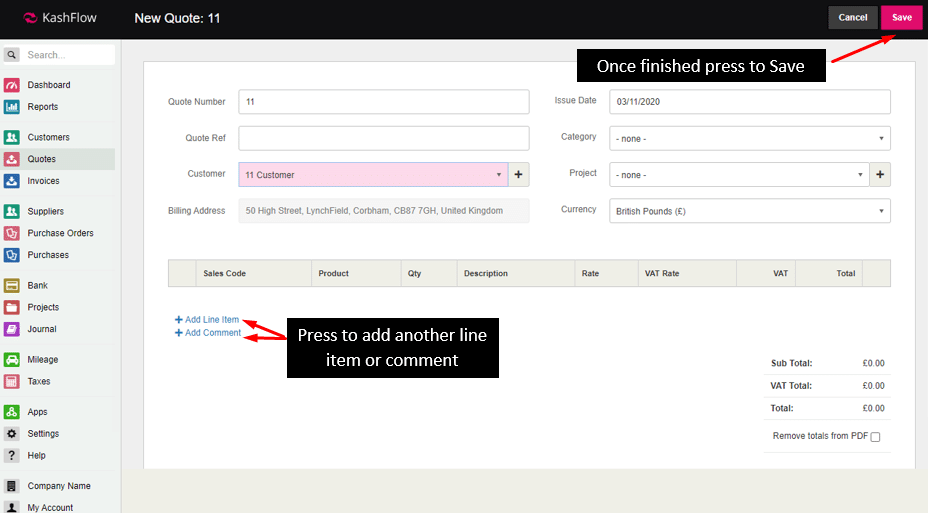This screenshot has width=928, height=519.
Task: Open Suppliers from the sidebar menu
Action: pos(46,211)
